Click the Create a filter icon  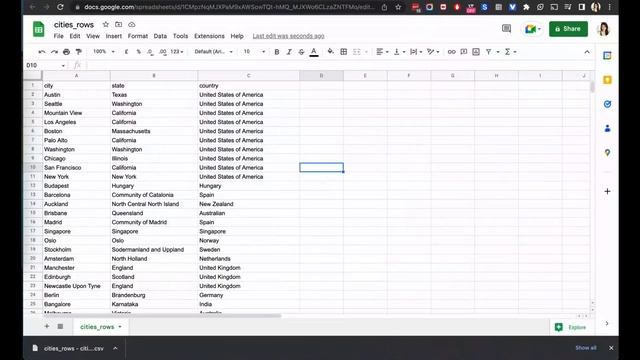(489, 52)
